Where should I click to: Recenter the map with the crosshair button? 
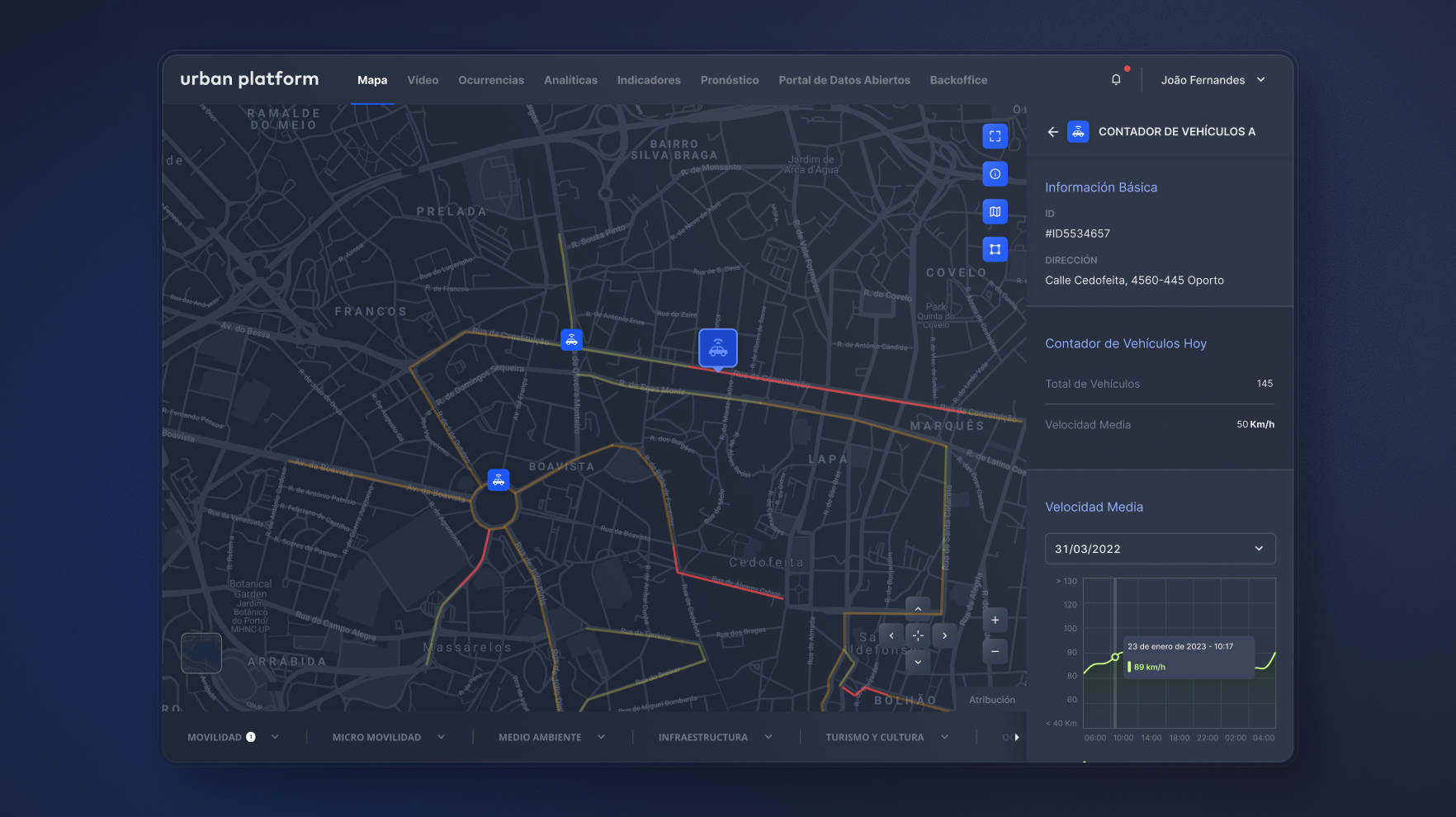click(918, 635)
